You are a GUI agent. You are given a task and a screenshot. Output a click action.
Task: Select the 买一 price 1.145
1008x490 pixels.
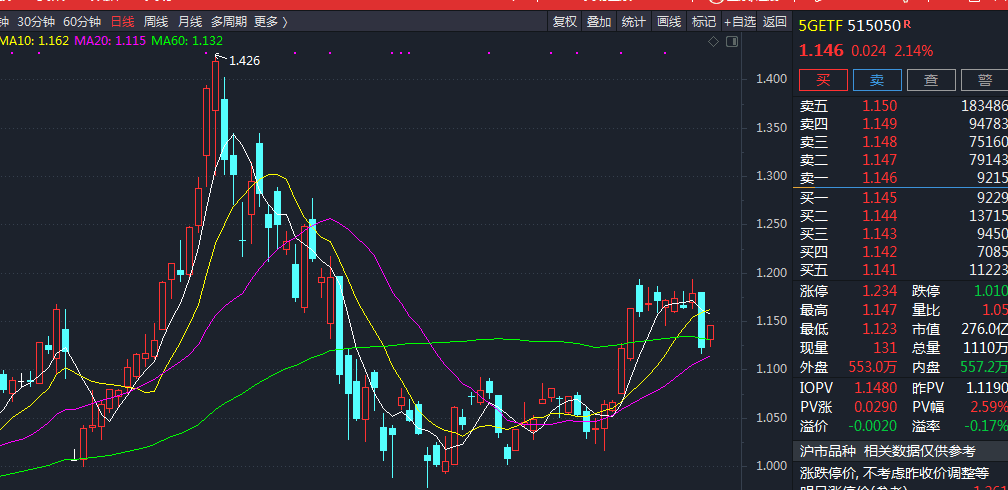[879, 198]
